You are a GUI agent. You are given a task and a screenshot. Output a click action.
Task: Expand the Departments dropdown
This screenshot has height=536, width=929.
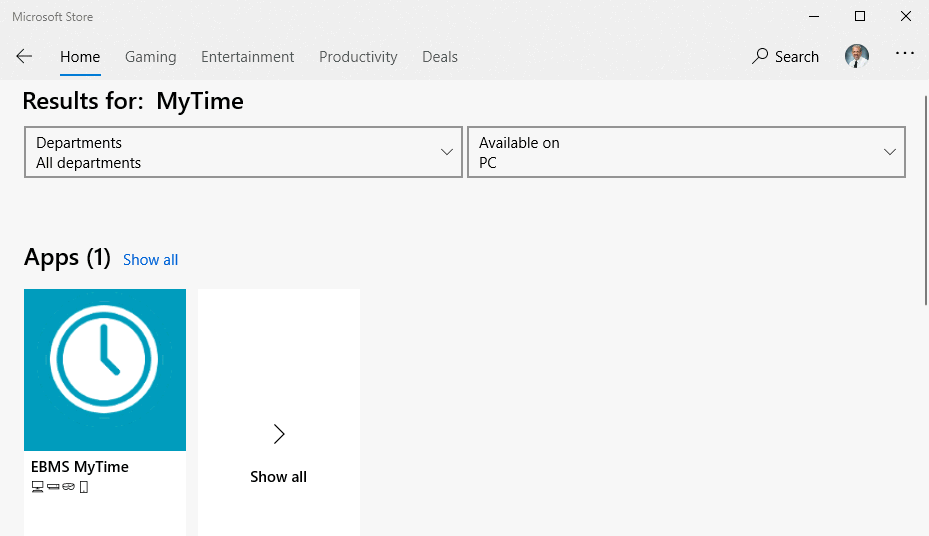click(x=243, y=152)
